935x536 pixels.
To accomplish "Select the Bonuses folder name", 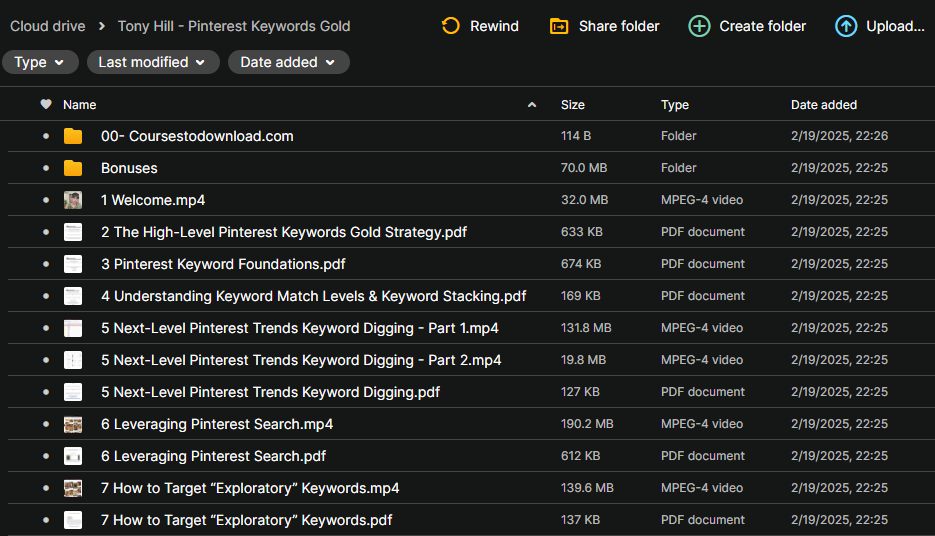I will (129, 168).
